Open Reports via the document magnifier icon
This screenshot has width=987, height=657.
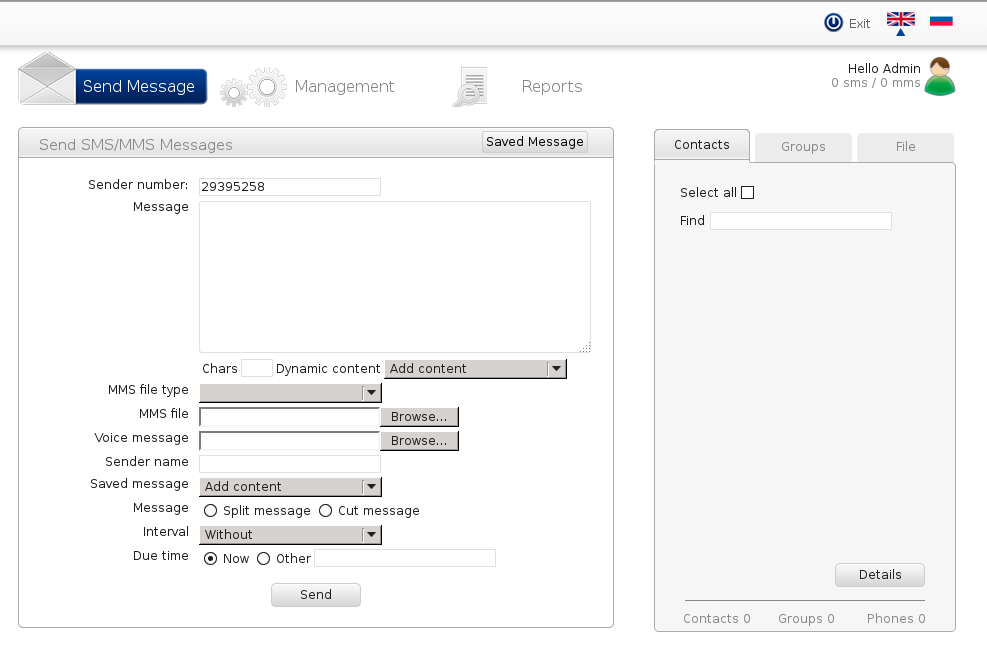pos(470,87)
